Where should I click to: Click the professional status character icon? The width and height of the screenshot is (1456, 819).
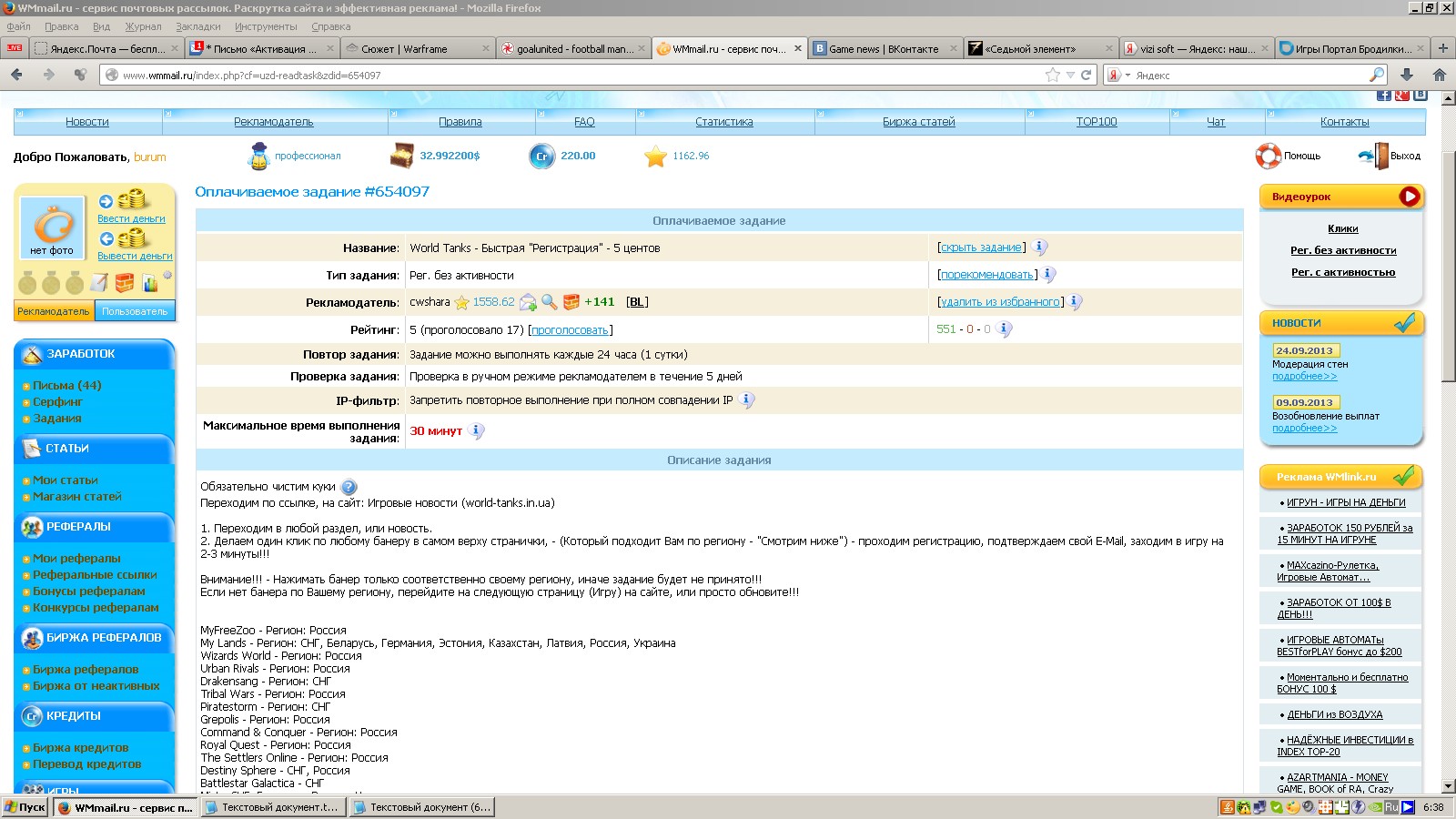pyautogui.click(x=259, y=157)
